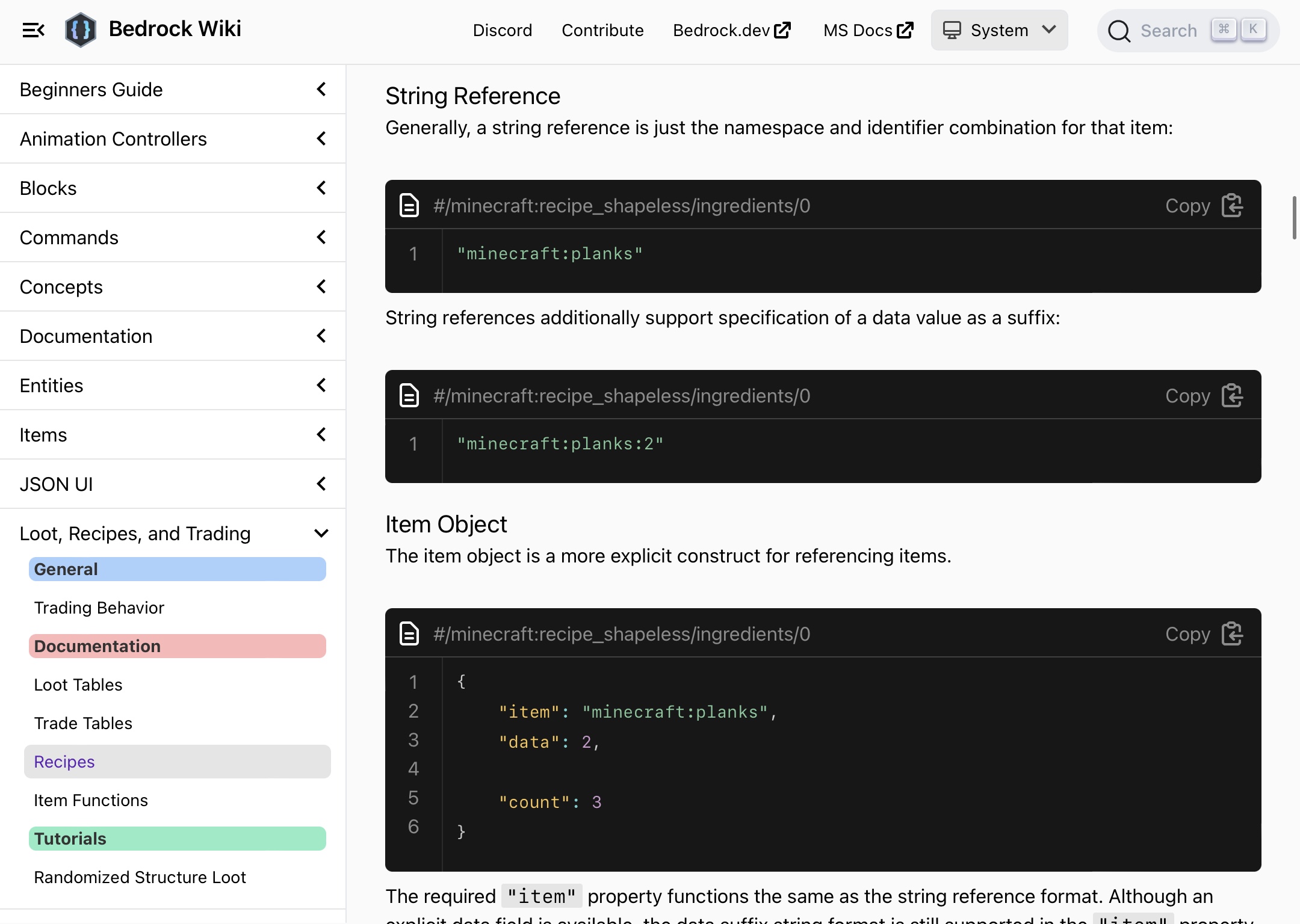Copy the Item Object code block
This screenshot has height=924, width=1300.
1204,634
